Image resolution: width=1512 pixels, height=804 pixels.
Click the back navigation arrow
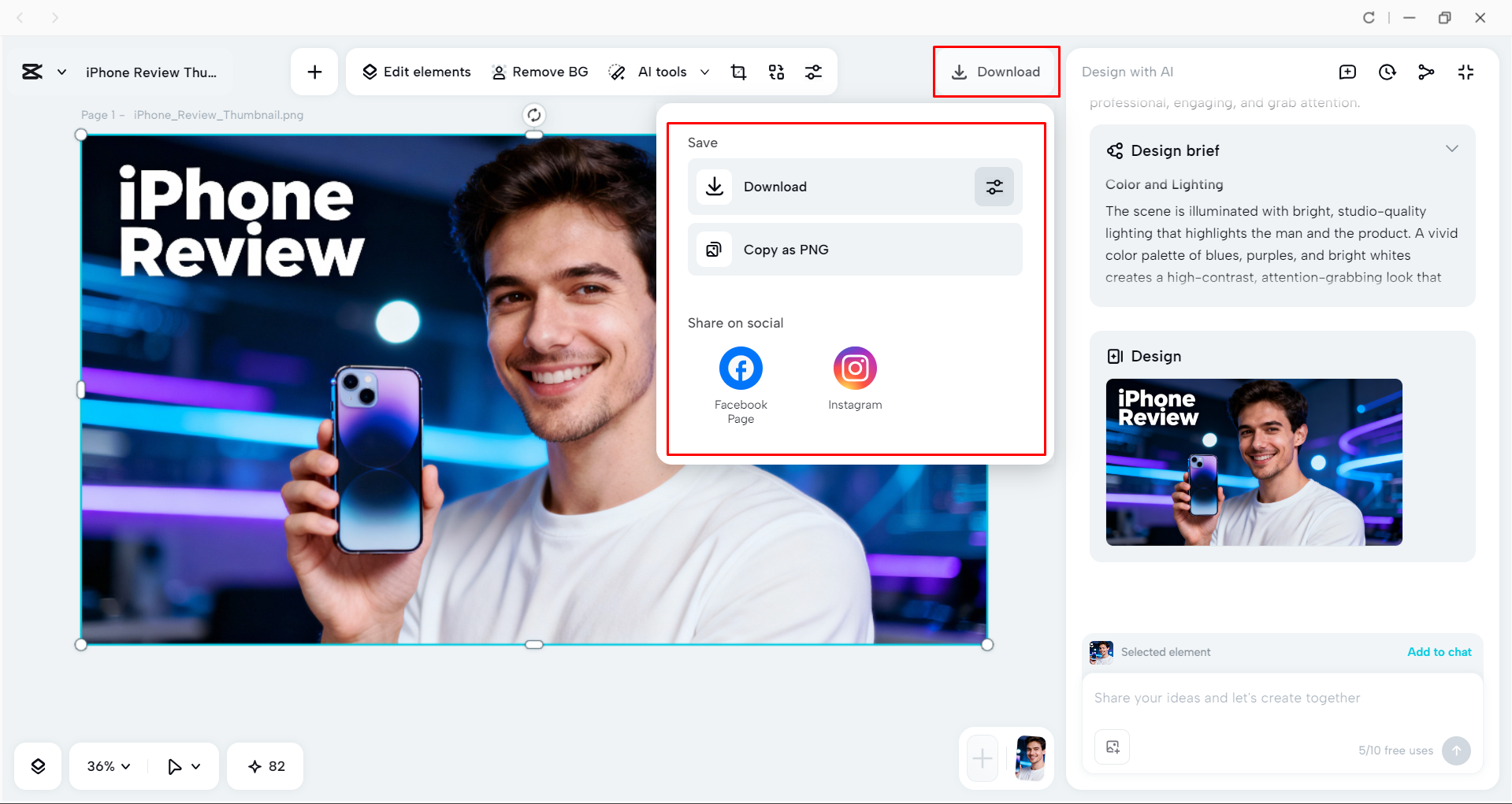21,17
